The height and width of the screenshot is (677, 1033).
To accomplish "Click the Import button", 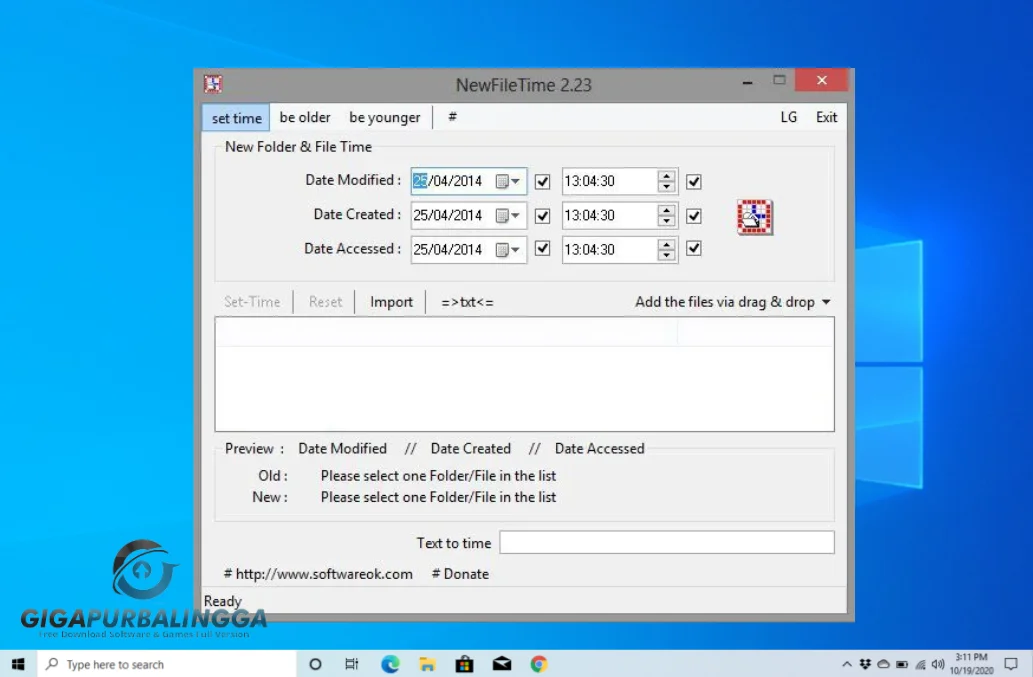I will pyautogui.click(x=391, y=302).
